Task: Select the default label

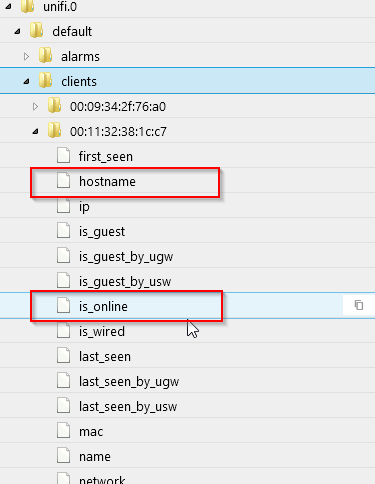Action: click(x=72, y=32)
